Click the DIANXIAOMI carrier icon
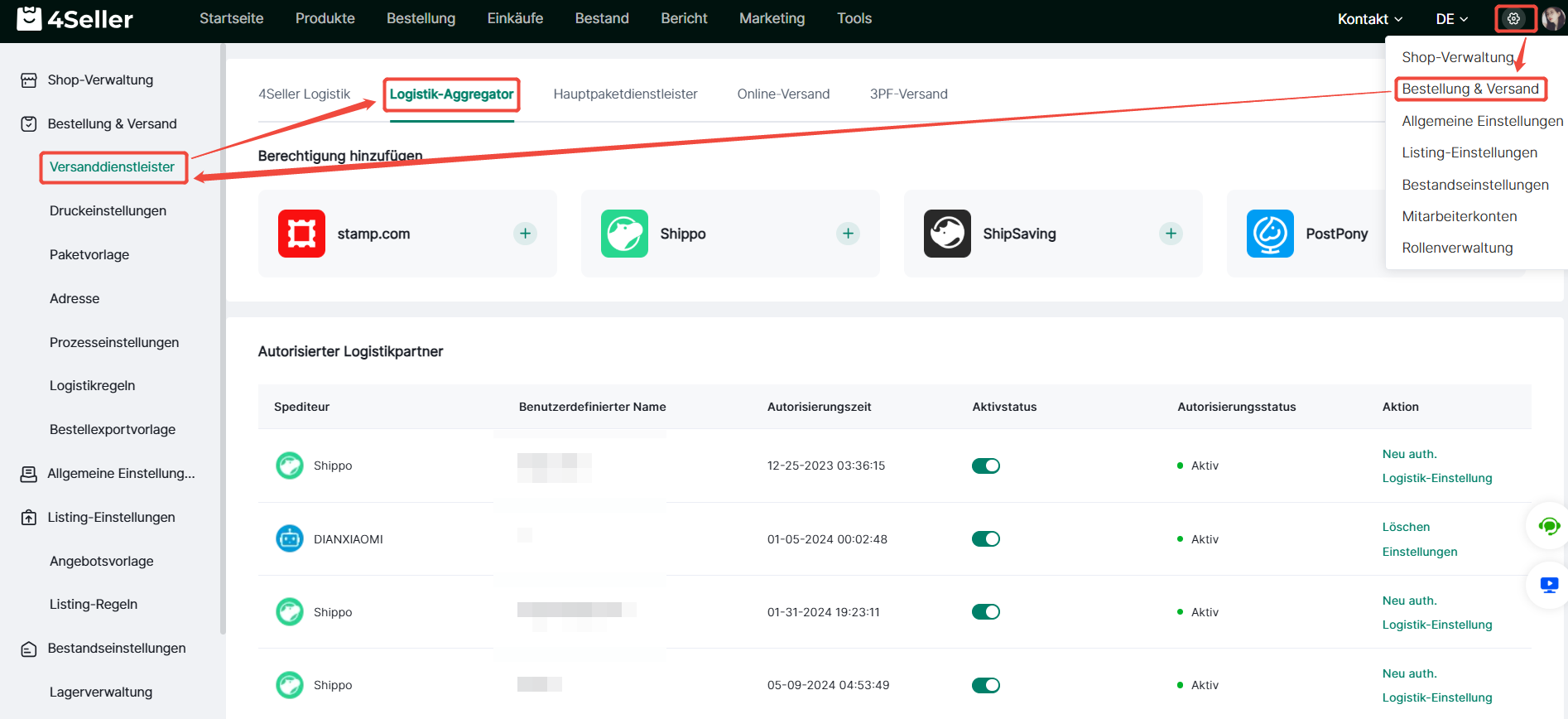This screenshot has height=719, width=1568. pyautogui.click(x=290, y=539)
